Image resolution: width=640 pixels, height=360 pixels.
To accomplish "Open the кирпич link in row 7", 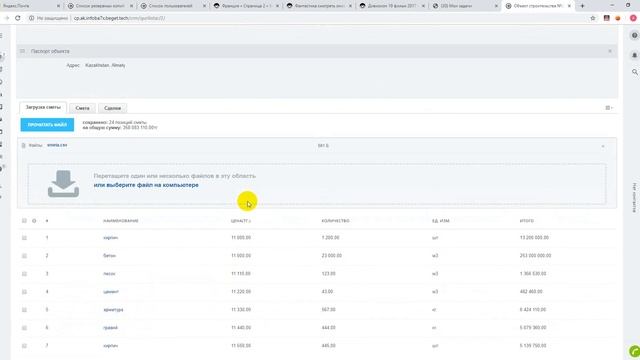I will pos(110,346).
